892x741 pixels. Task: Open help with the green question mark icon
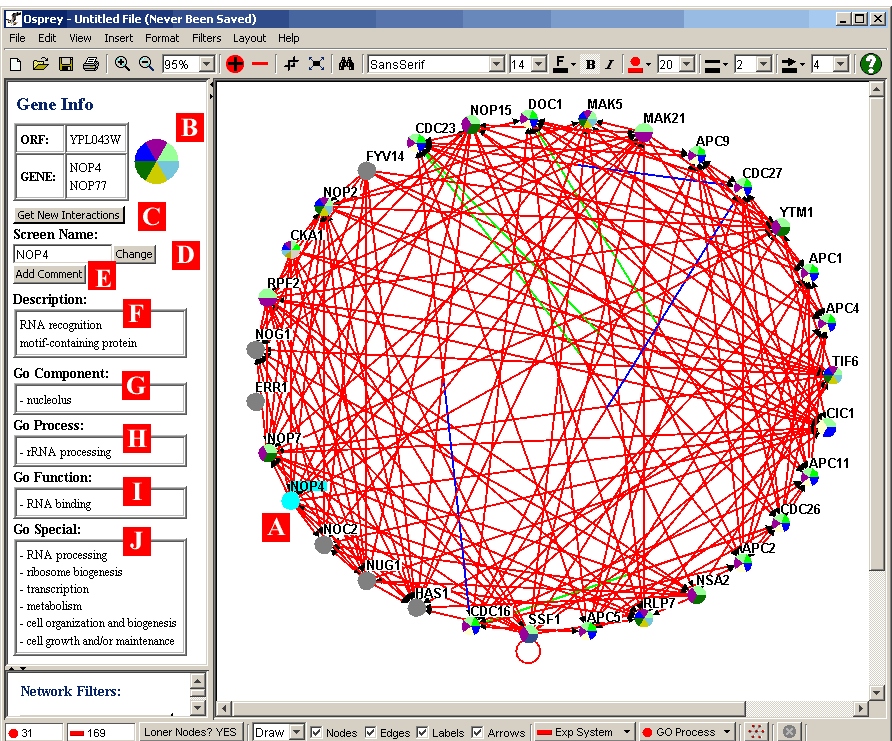coord(870,64)
